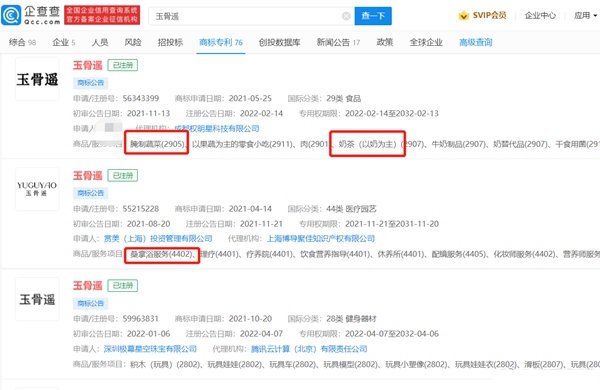
Task: Open the 新闻公告 tab
Action: [x=338, y=42]
